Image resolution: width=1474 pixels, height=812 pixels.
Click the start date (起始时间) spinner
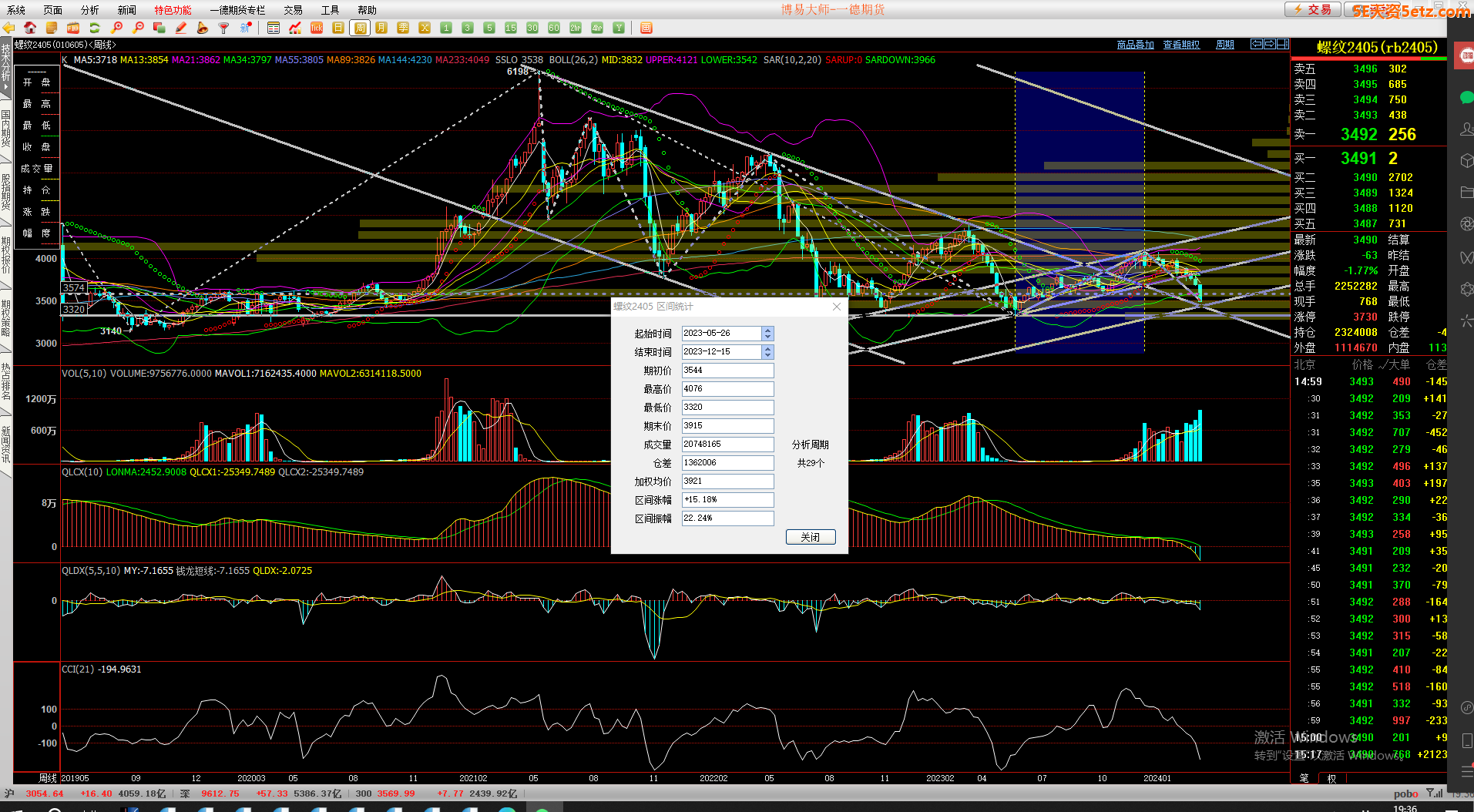(x=767, y=334)
